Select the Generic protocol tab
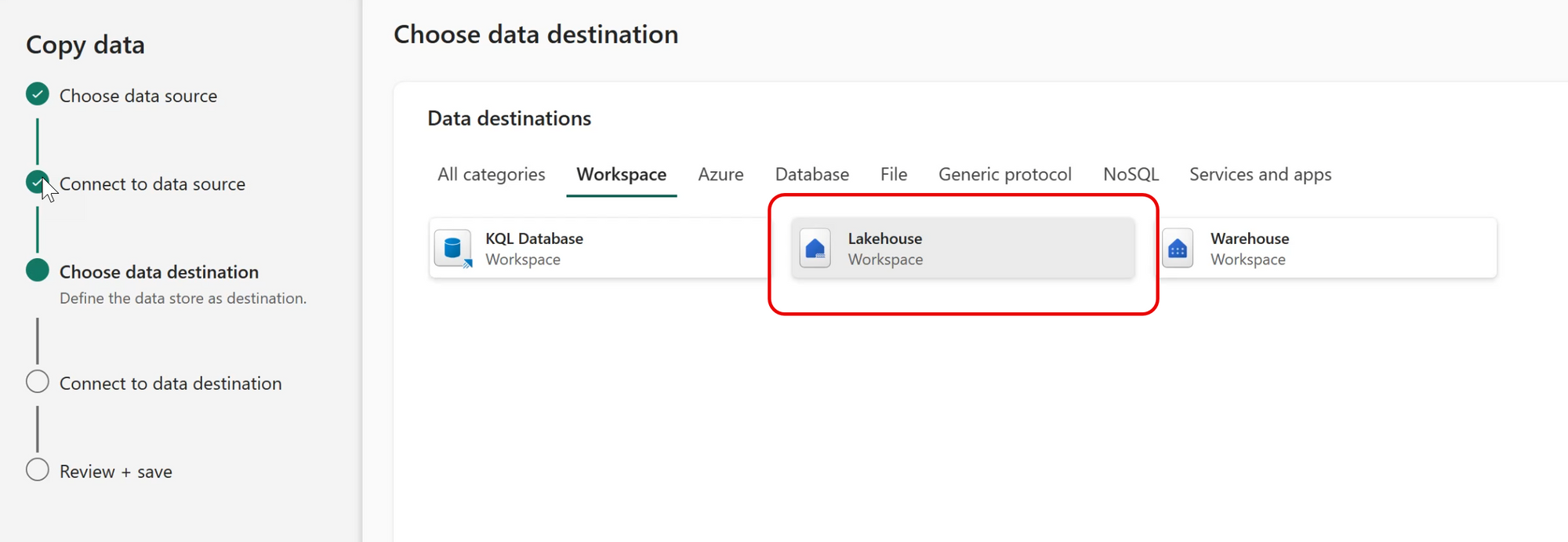Image resolution: width=1568 pixels, height=542 pixels. (x=1004, y=174)
